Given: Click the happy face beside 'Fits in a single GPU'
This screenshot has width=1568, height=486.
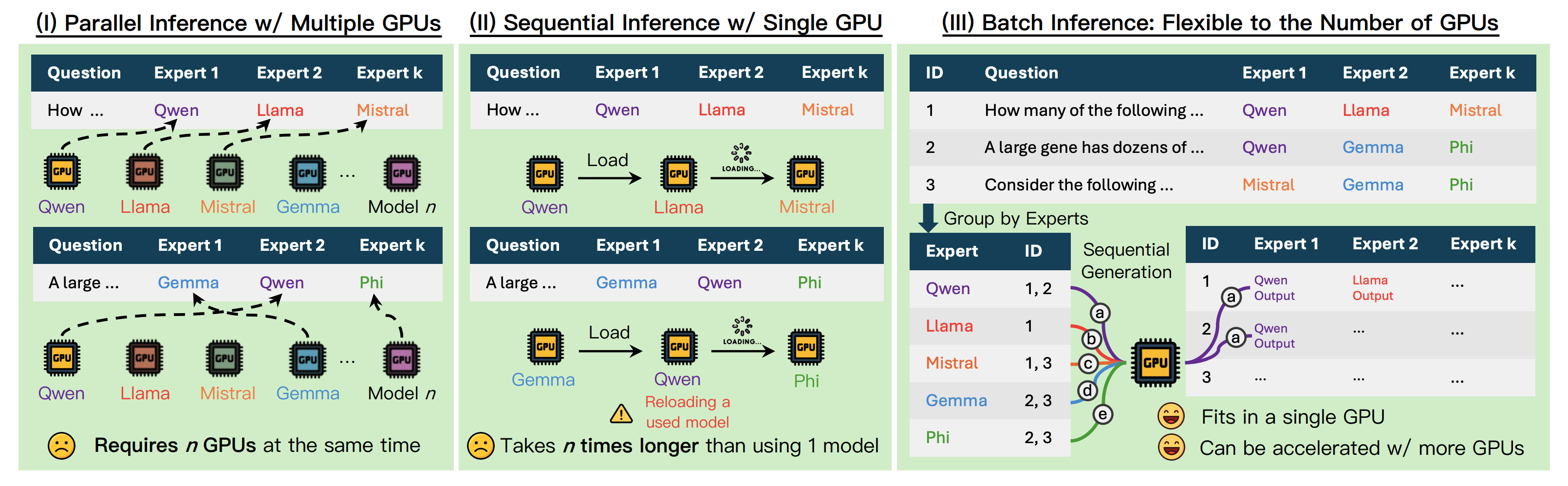Looking at the screenshot, I should [1171, 416].
